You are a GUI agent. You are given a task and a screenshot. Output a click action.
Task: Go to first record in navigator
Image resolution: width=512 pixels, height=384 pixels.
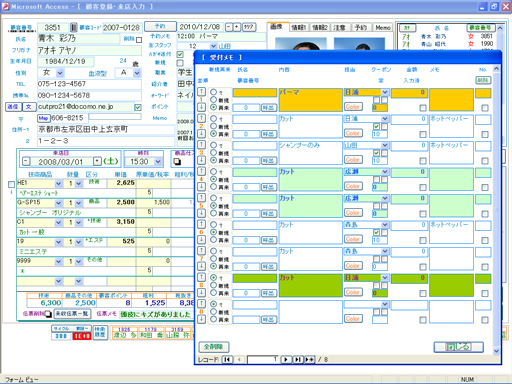tap(227, 359)
